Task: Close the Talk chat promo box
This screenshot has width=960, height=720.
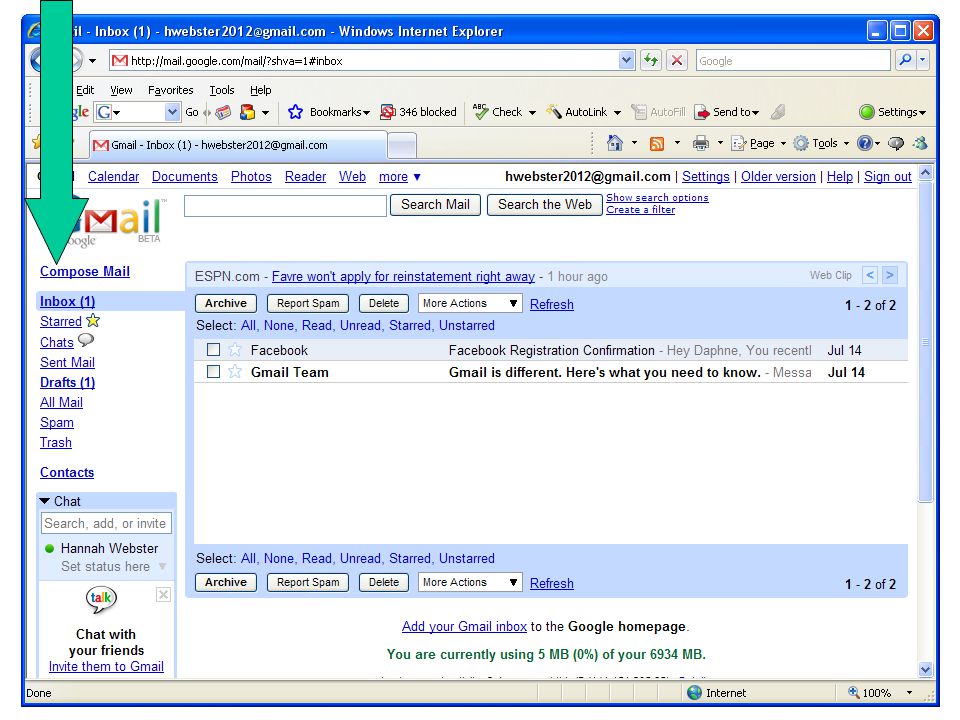Action: 163,594
